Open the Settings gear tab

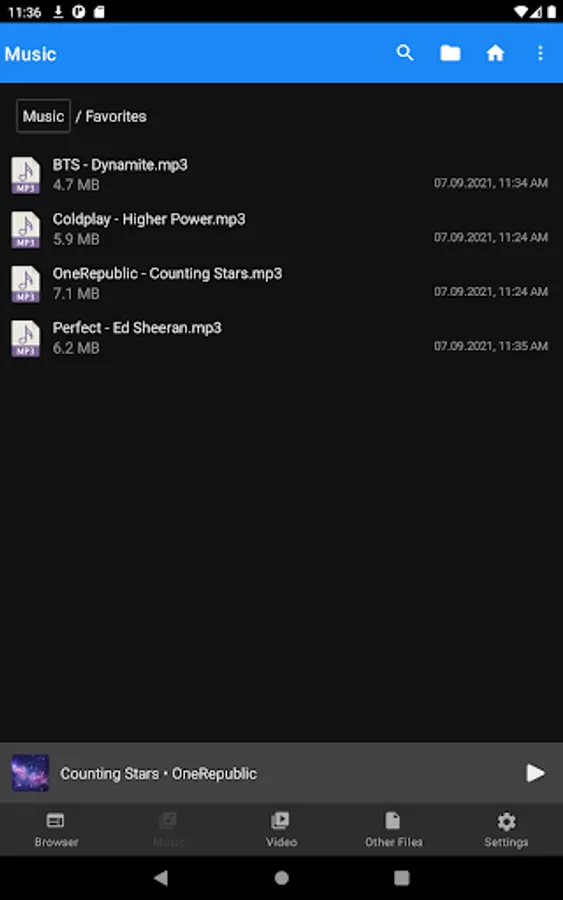[x=506, y=829]
